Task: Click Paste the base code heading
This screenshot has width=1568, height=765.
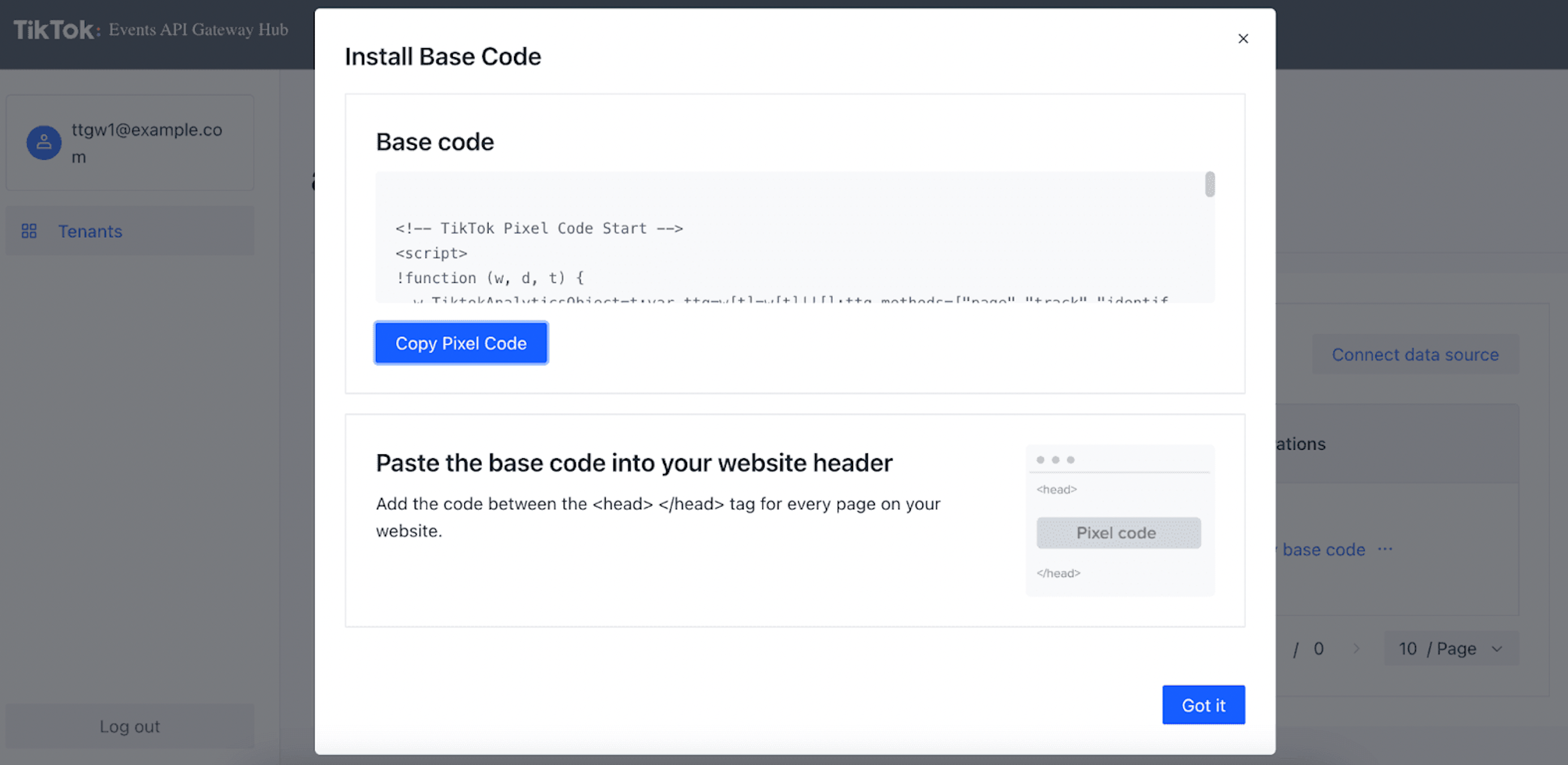Action: pyautogui.click(x=633, y=462)
